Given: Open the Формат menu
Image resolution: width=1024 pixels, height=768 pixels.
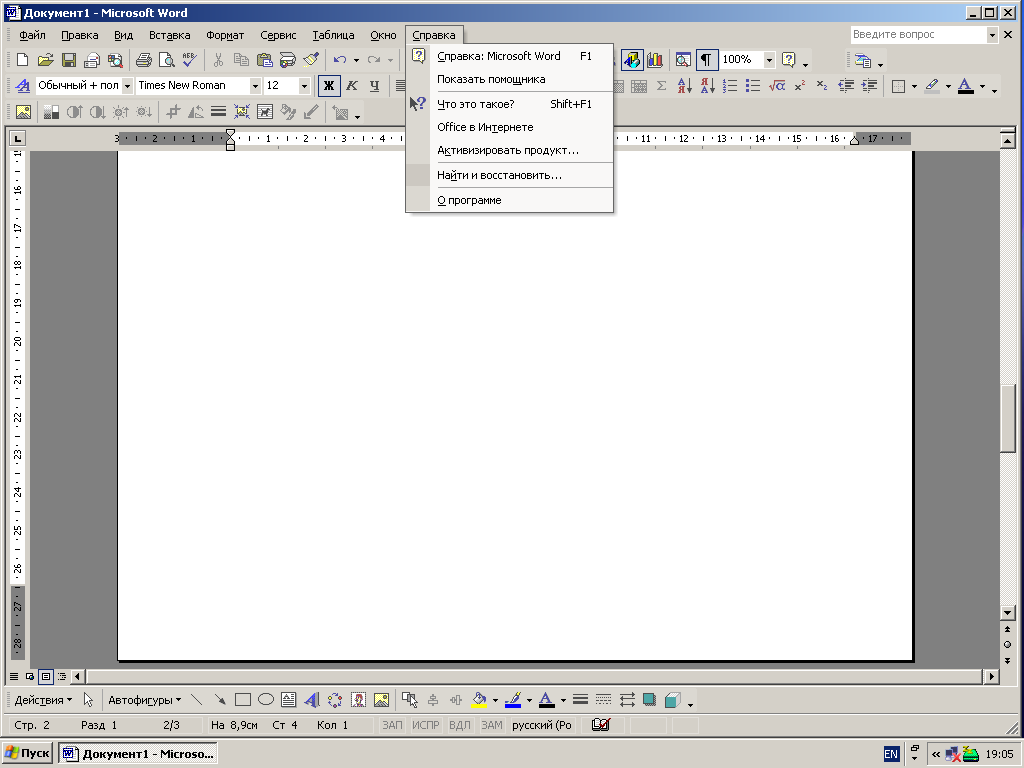Looking at the screenshot, I should (x=225, y=35).
